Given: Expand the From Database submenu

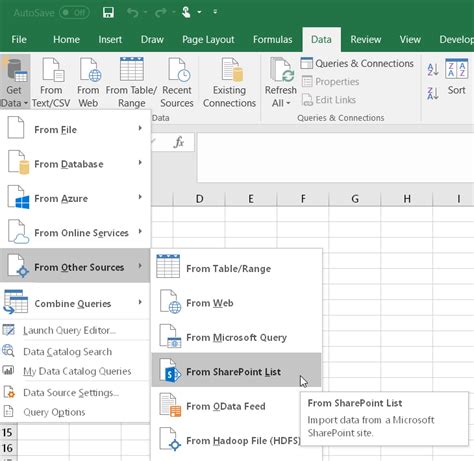Looking at the screenshot, I should 75,164.
